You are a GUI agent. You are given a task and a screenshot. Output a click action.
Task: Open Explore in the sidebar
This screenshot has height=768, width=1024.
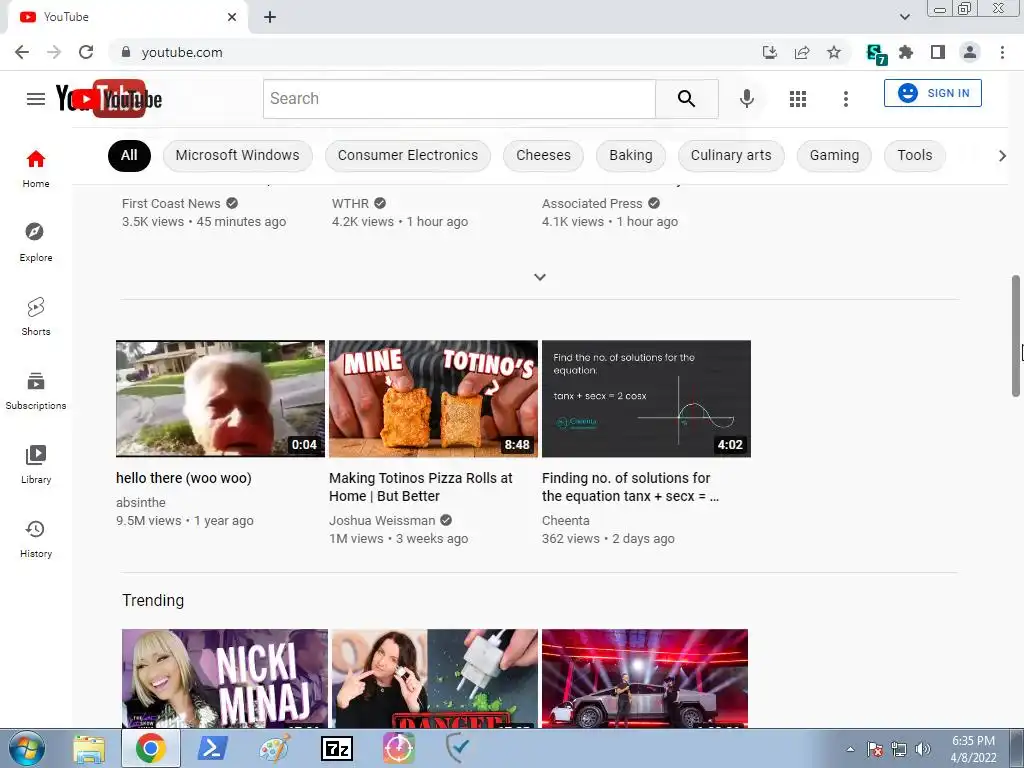36,242
